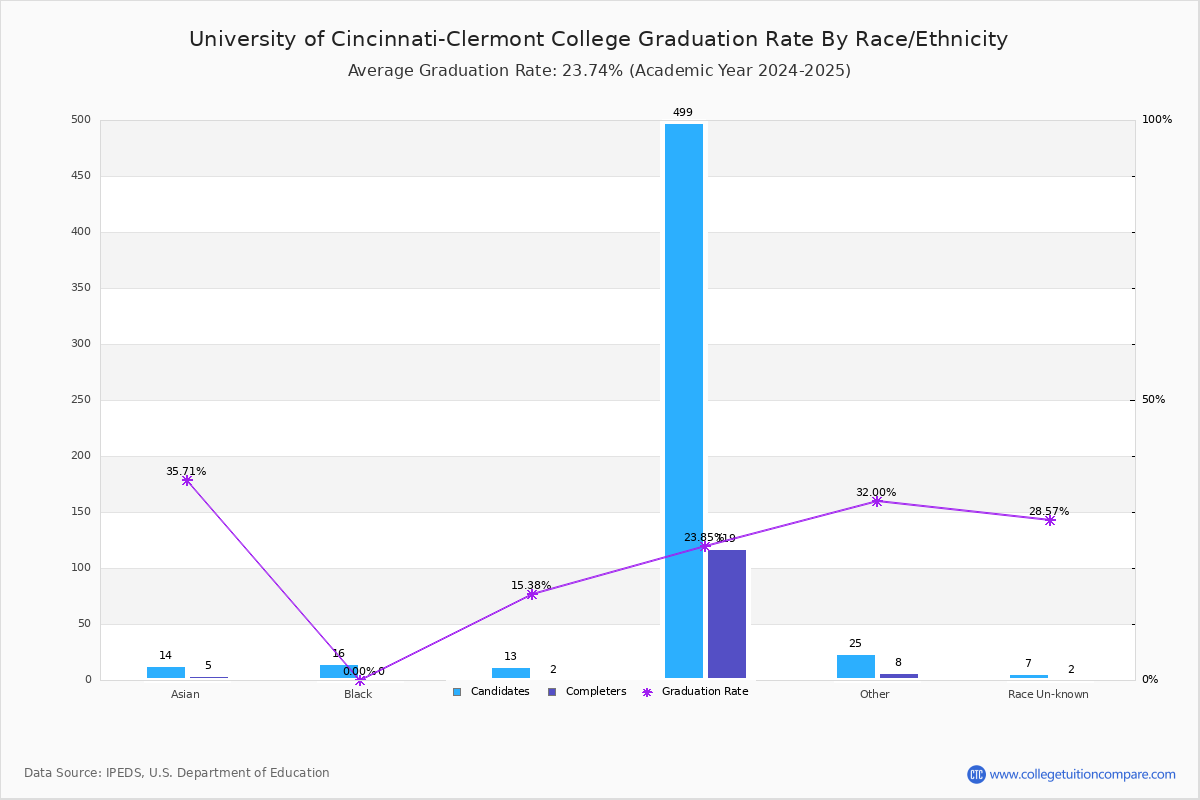
Task: Toggle the Candidates legend label
Action: (500, 692)
